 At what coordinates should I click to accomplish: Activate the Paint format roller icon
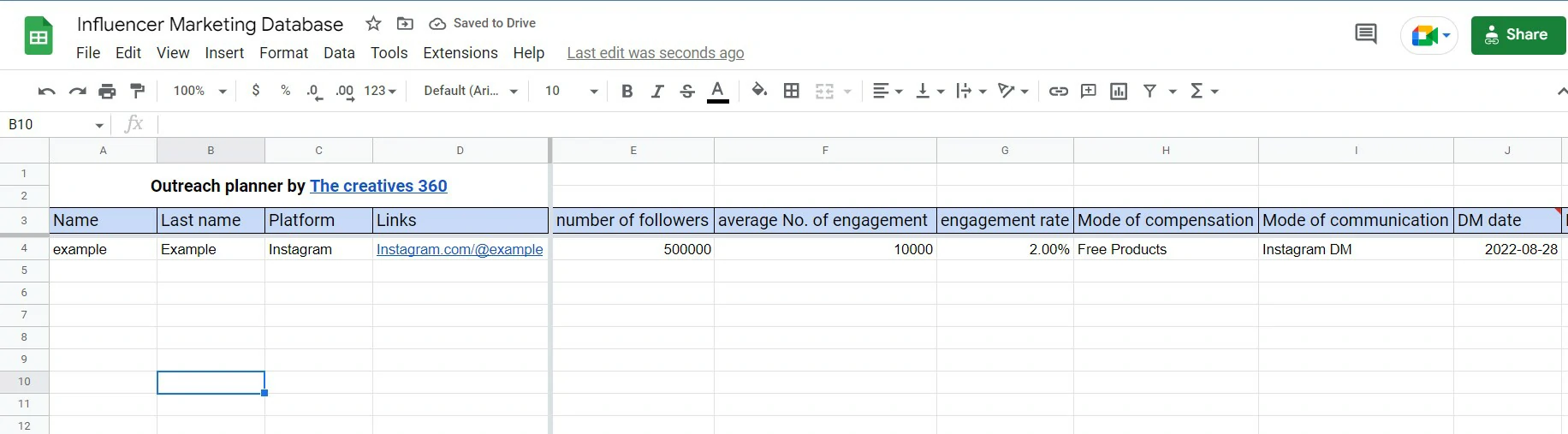[137, 91]
